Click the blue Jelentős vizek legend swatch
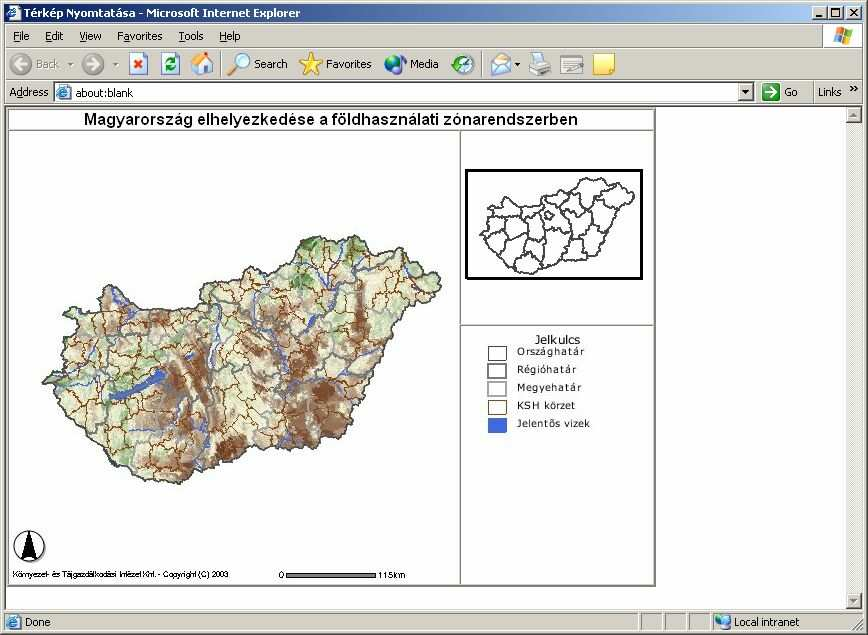This screenshot has width=868, height=635. [x=497, y=425]
